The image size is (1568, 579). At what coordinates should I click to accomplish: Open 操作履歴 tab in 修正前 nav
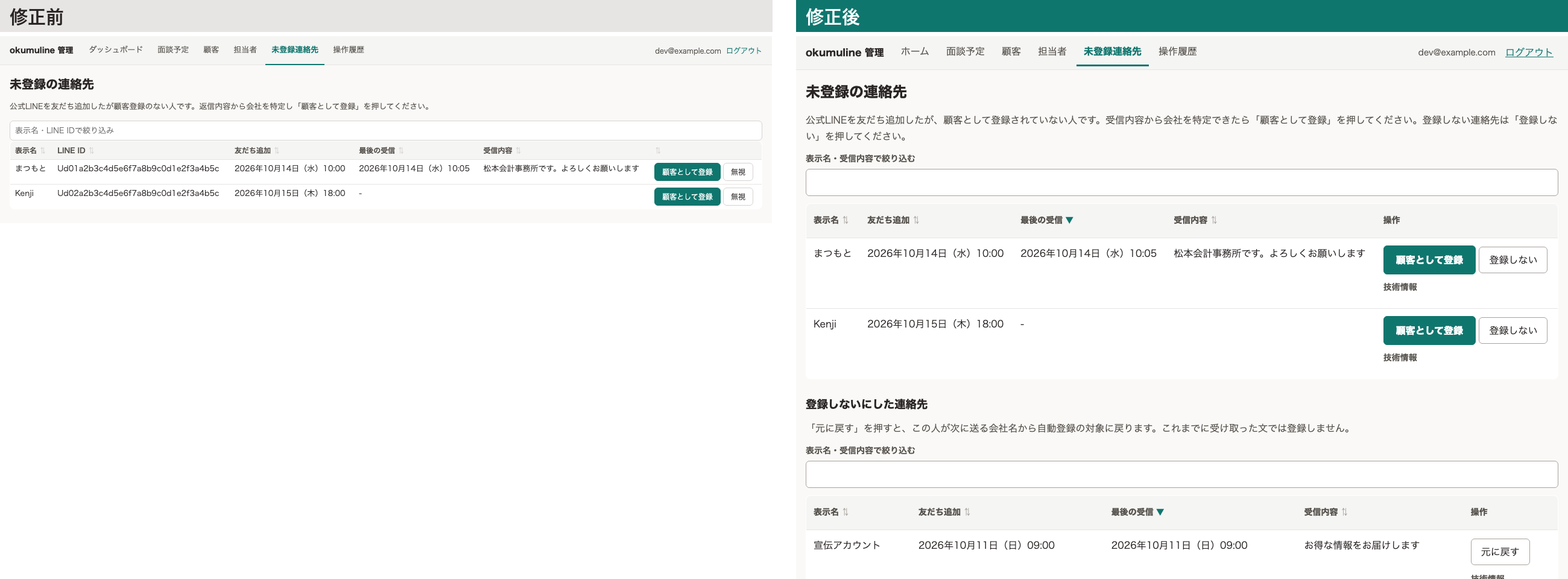(x=348, y=50)
